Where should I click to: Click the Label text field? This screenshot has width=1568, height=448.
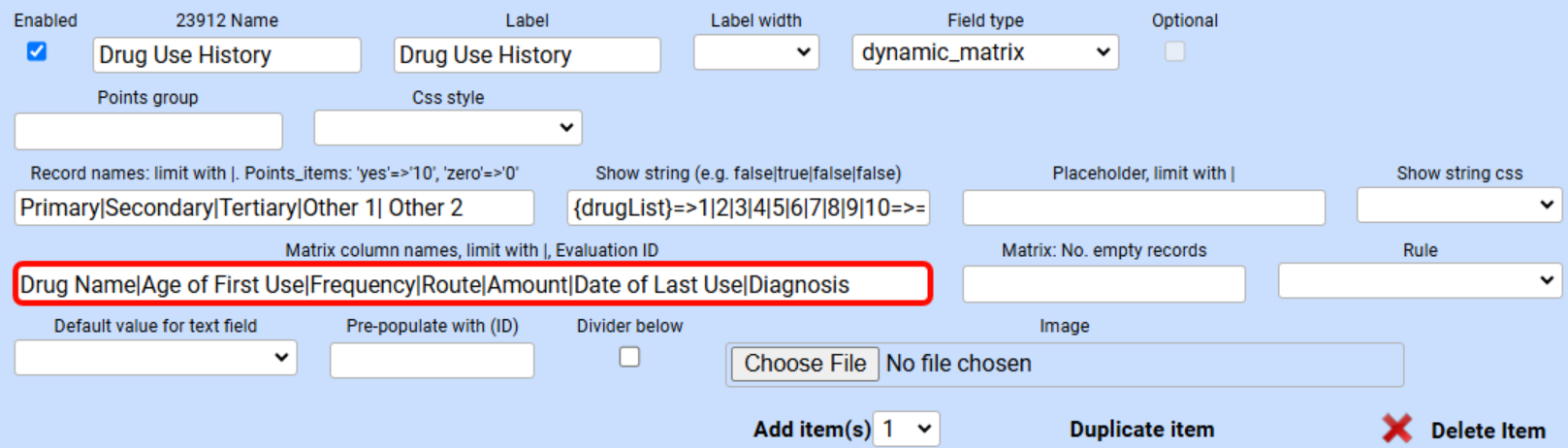click(527, 55)
